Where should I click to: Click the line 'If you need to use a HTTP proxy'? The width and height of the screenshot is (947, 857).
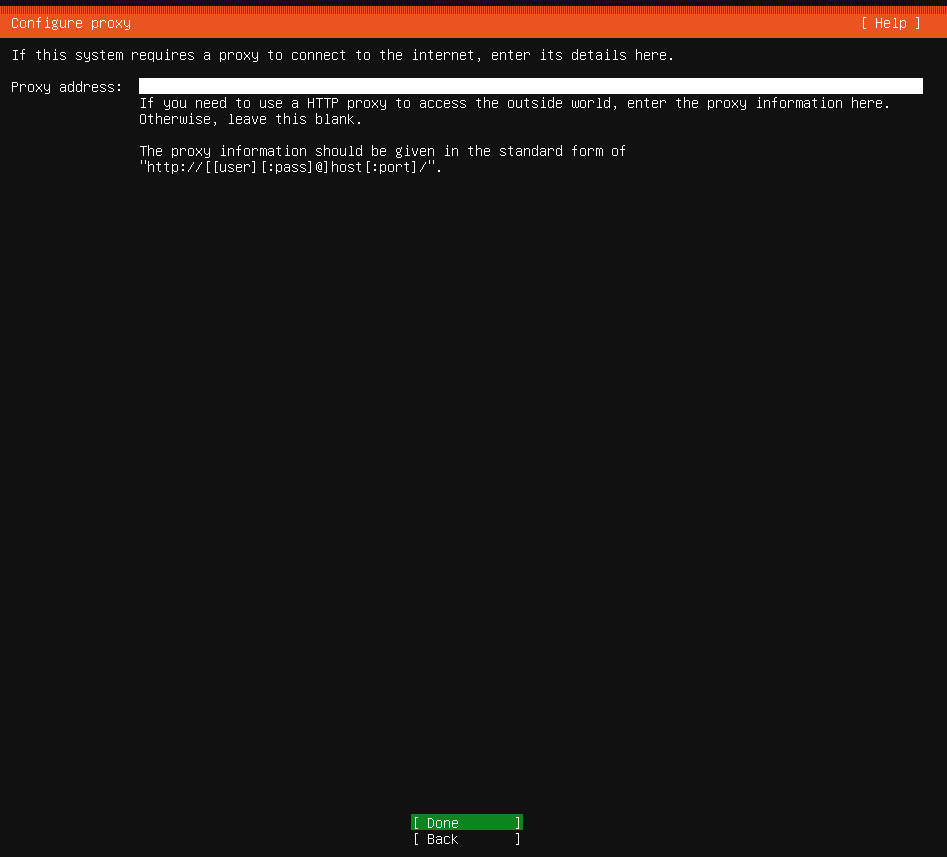click(x=515, y=103)
